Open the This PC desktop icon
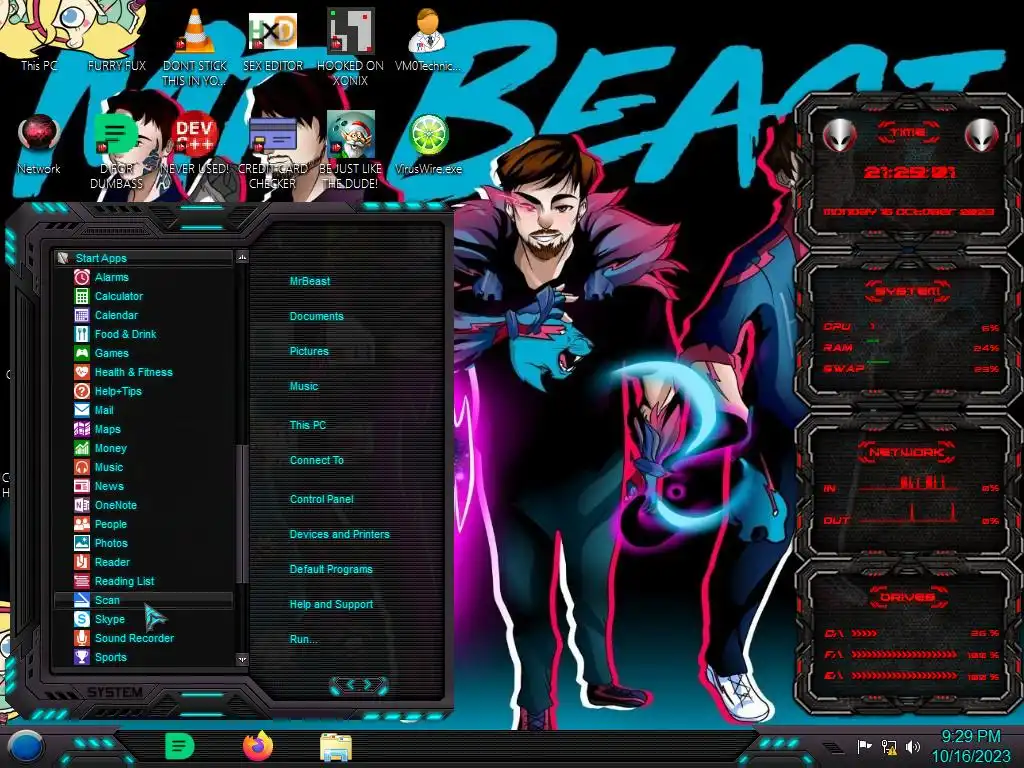1024x768 pixels. point(39,39)
